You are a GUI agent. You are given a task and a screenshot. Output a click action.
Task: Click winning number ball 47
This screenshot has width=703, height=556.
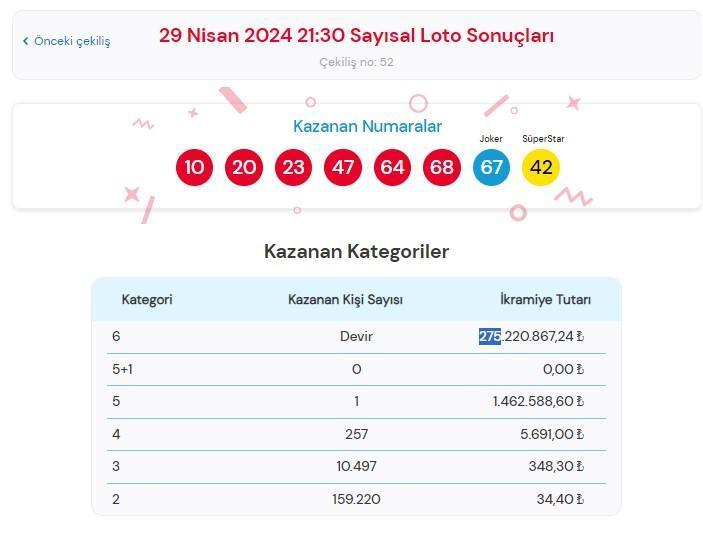(x=343, y=167)
